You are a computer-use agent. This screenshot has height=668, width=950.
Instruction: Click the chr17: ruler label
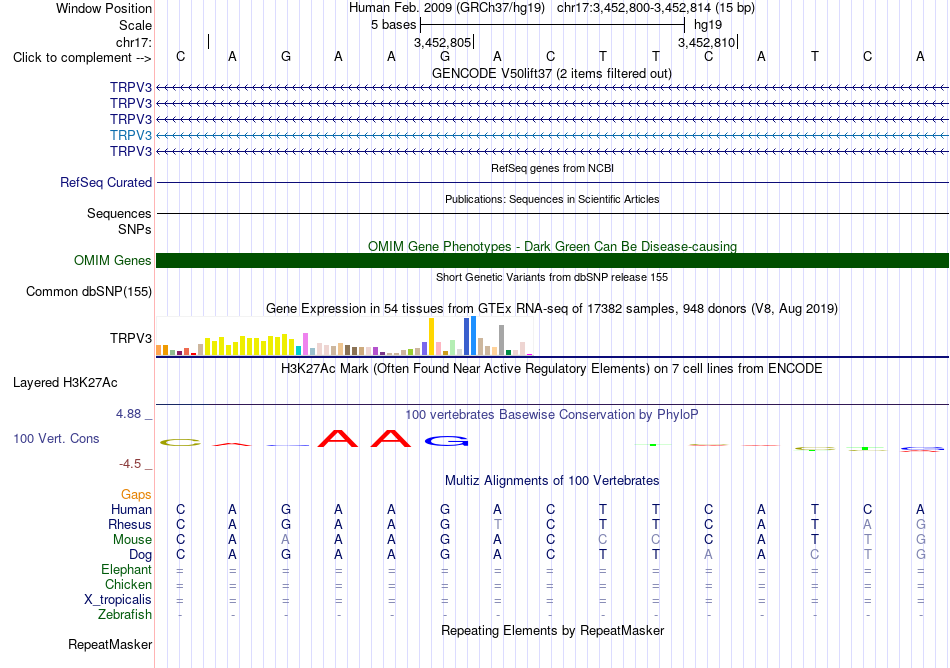(134, 42)
